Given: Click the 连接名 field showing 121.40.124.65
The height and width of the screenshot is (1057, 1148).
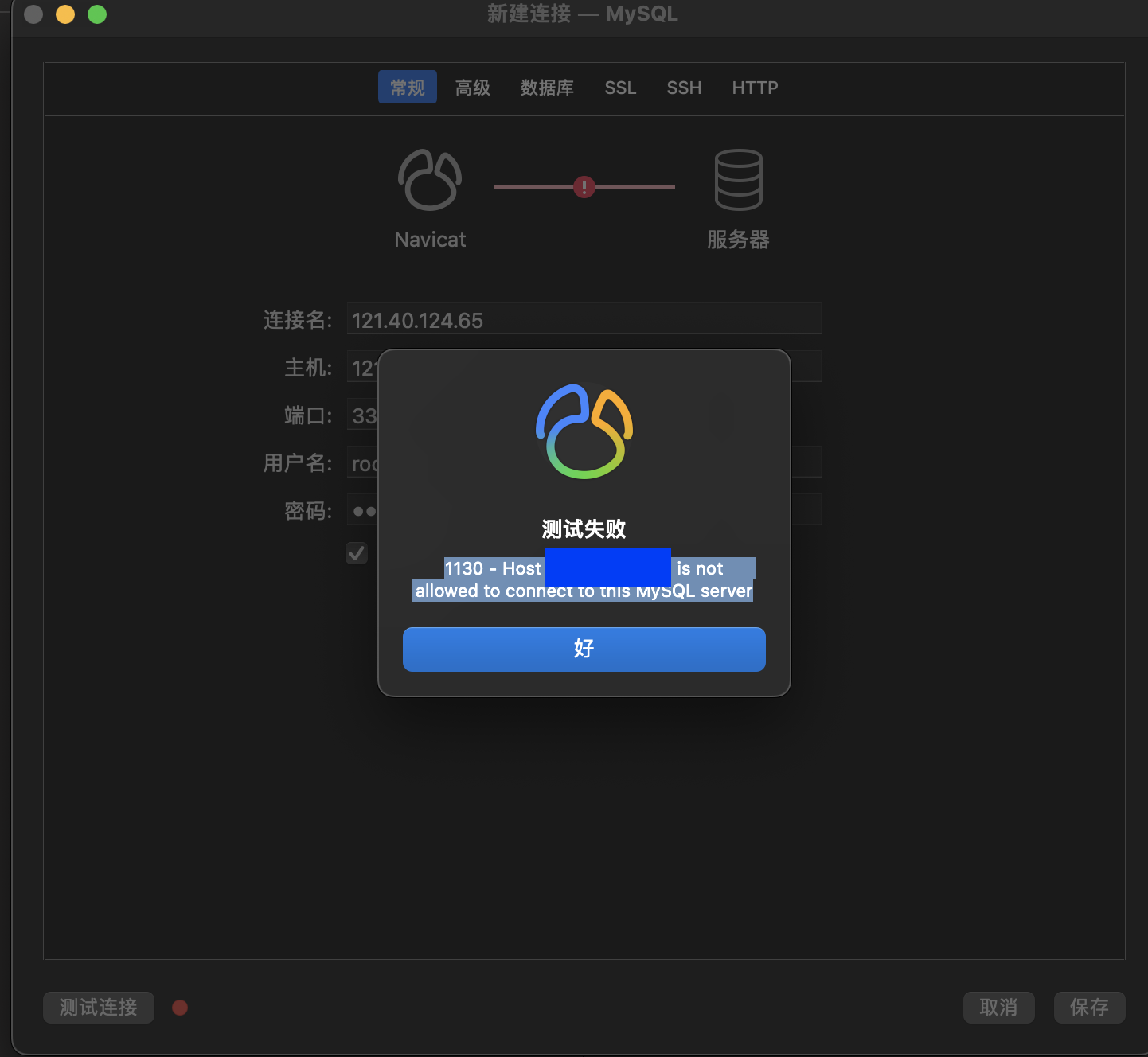Looking at the screenshot, I should pyautogui.click(x=584, y=320).
